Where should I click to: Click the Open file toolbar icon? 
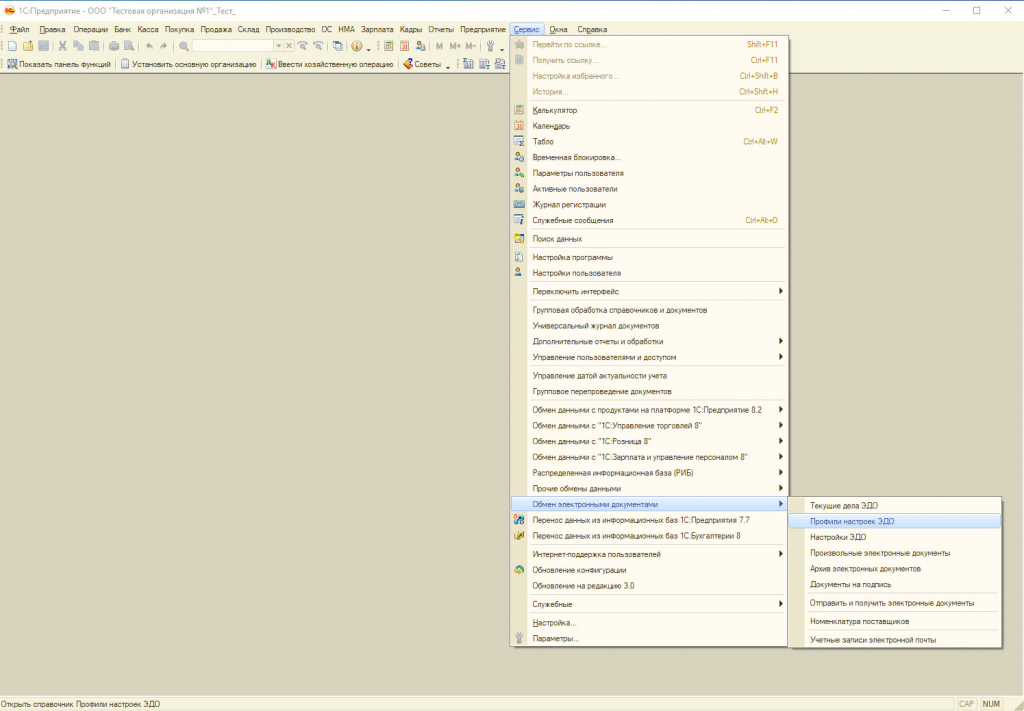[x=28, y=46]
